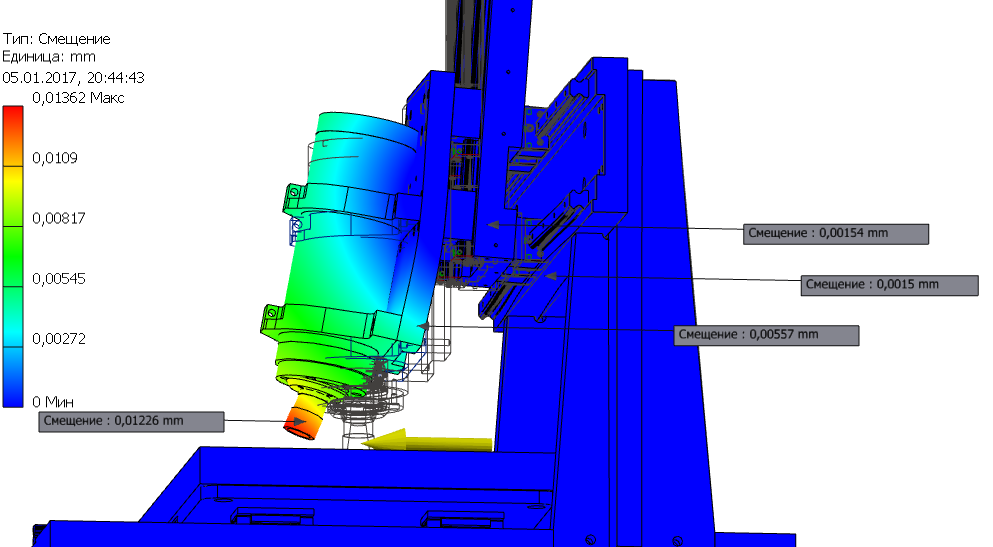
Task: Click the legend value 0,00272
Action: click(58, 339)
